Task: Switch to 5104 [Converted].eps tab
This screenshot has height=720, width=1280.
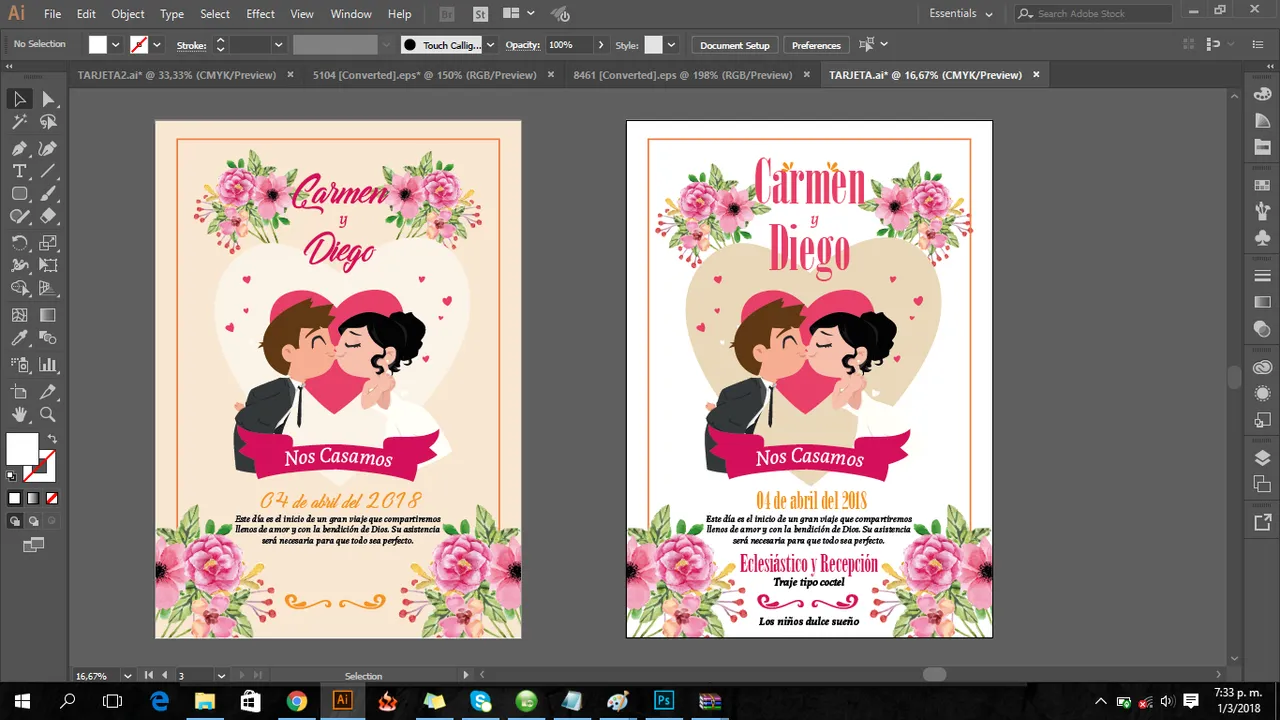Action: click(424, 75)
